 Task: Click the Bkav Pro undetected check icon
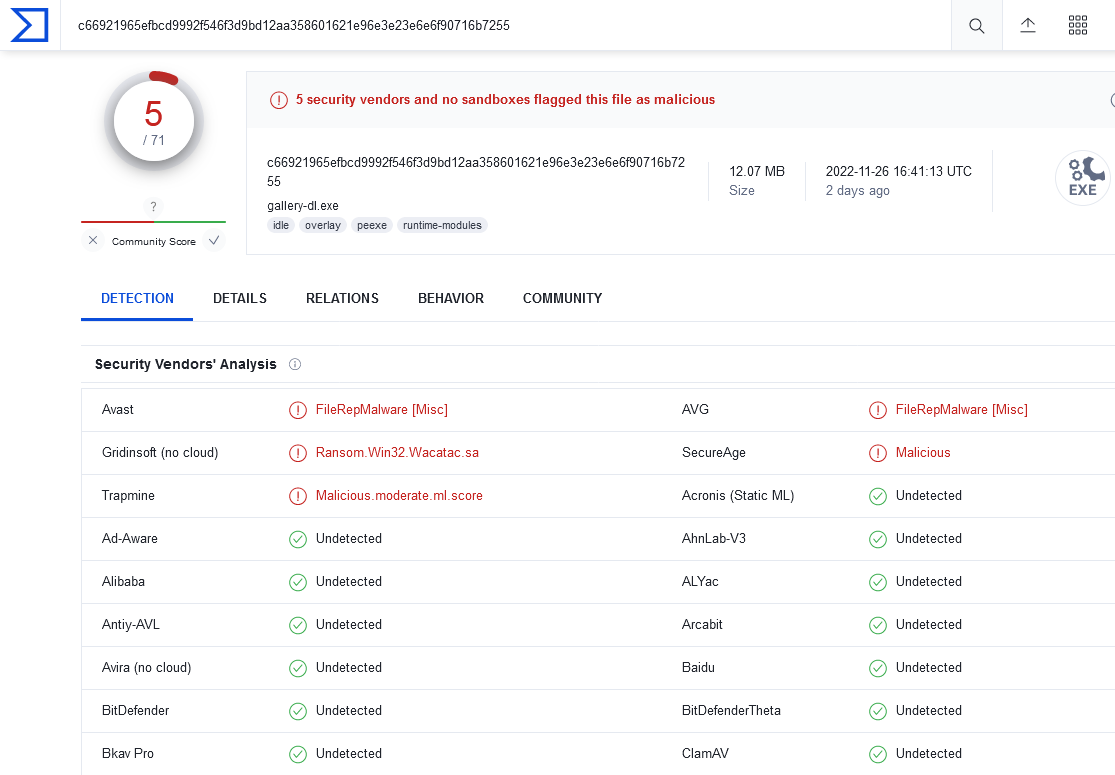[298, 754]
